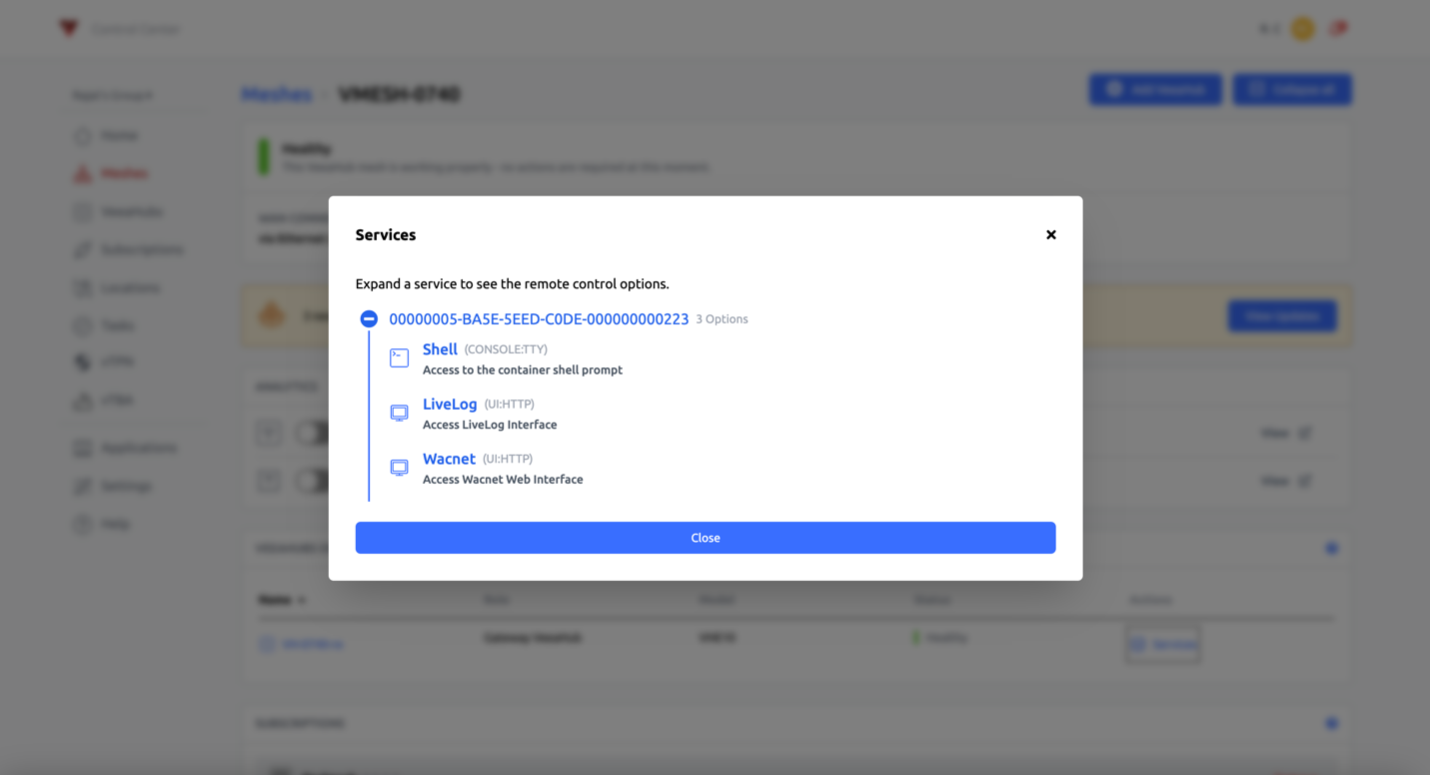Click the Wacnet monitor icon
The height and width of the screenshot is (779, 1430).
(x=399, y=468)
